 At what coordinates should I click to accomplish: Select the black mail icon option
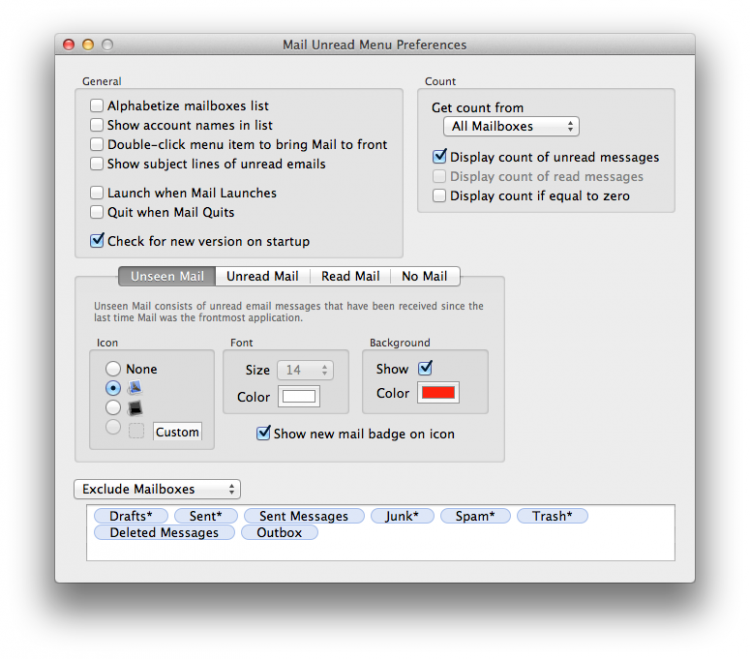coord(113,407)
